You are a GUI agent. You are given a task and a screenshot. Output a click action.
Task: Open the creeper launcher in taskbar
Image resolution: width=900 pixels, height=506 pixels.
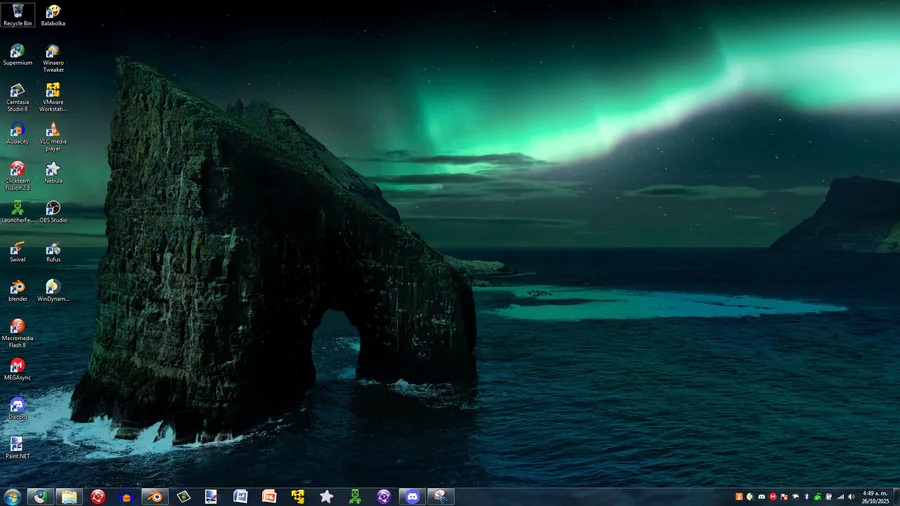pos(355,497)
